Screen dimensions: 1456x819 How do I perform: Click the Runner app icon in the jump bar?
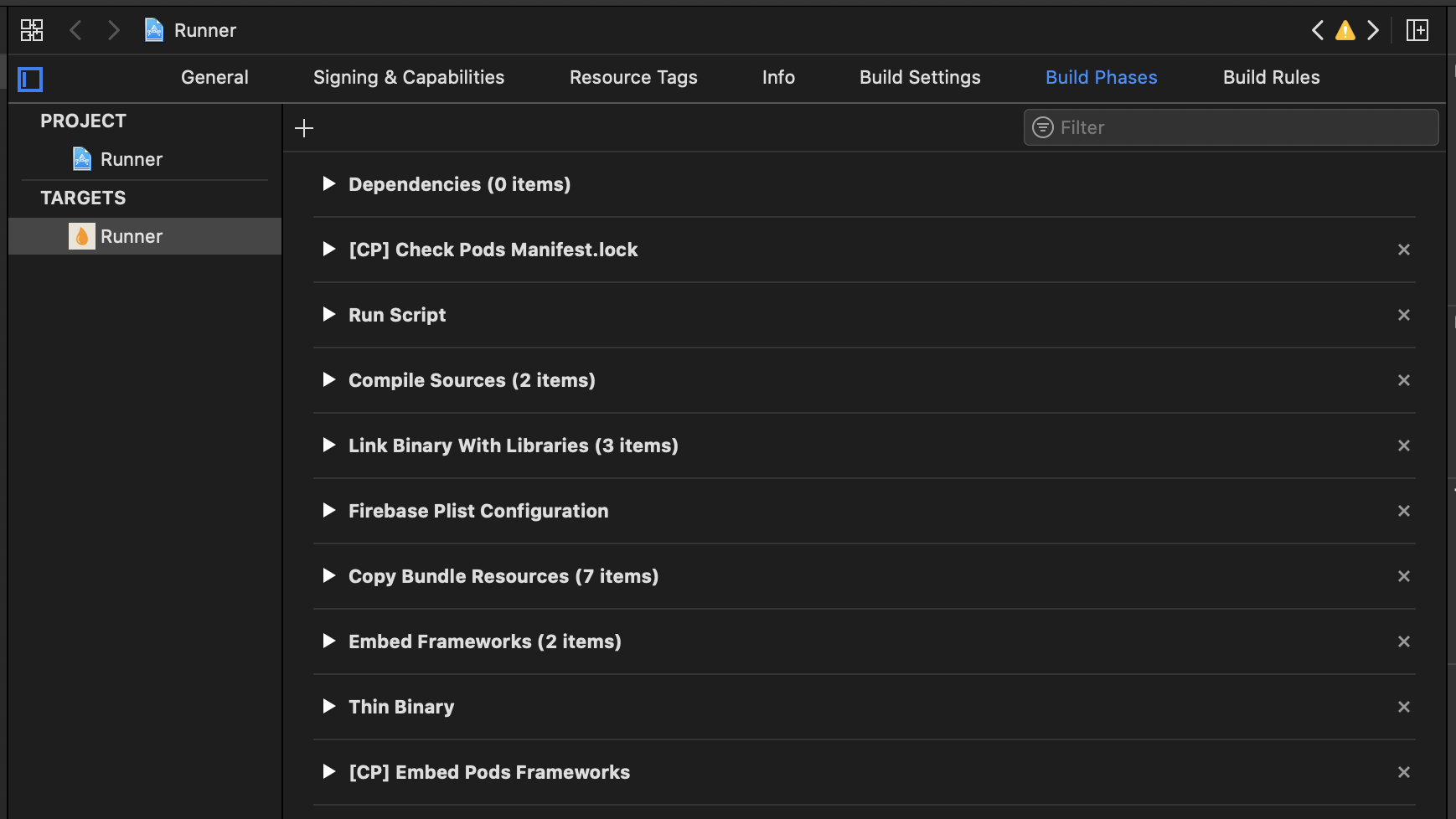pyautogui.click(x=154, y=29)
